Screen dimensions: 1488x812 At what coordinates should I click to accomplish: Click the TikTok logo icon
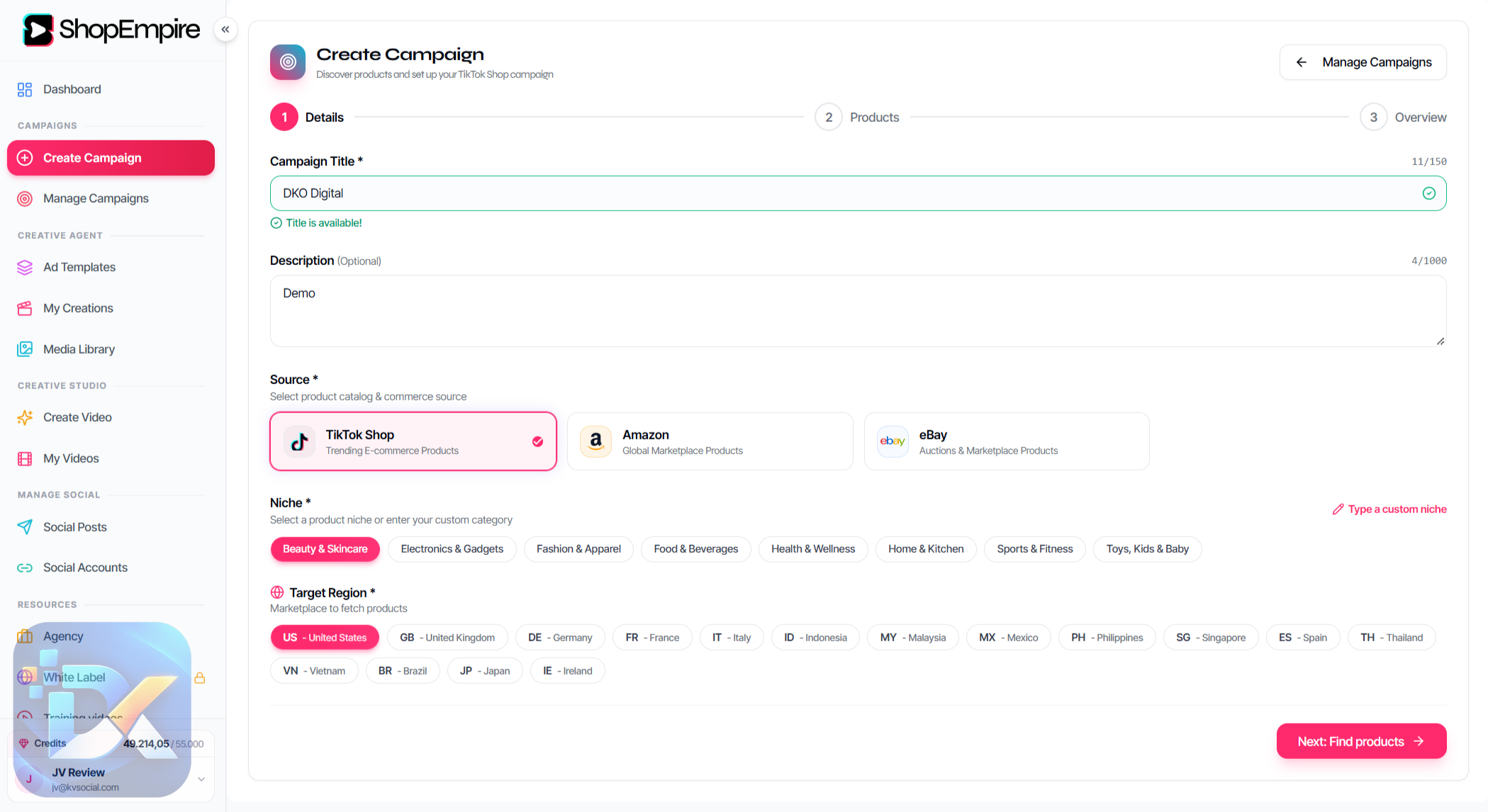tap(299, 441)
